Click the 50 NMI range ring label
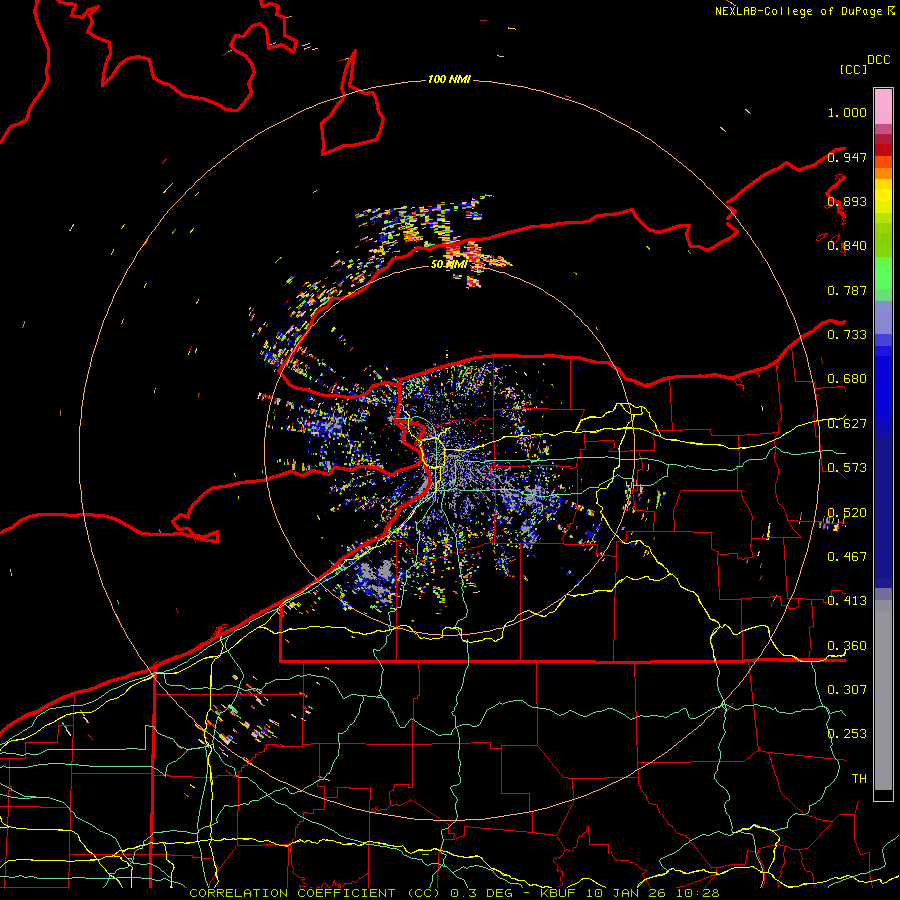 (449, 264)
